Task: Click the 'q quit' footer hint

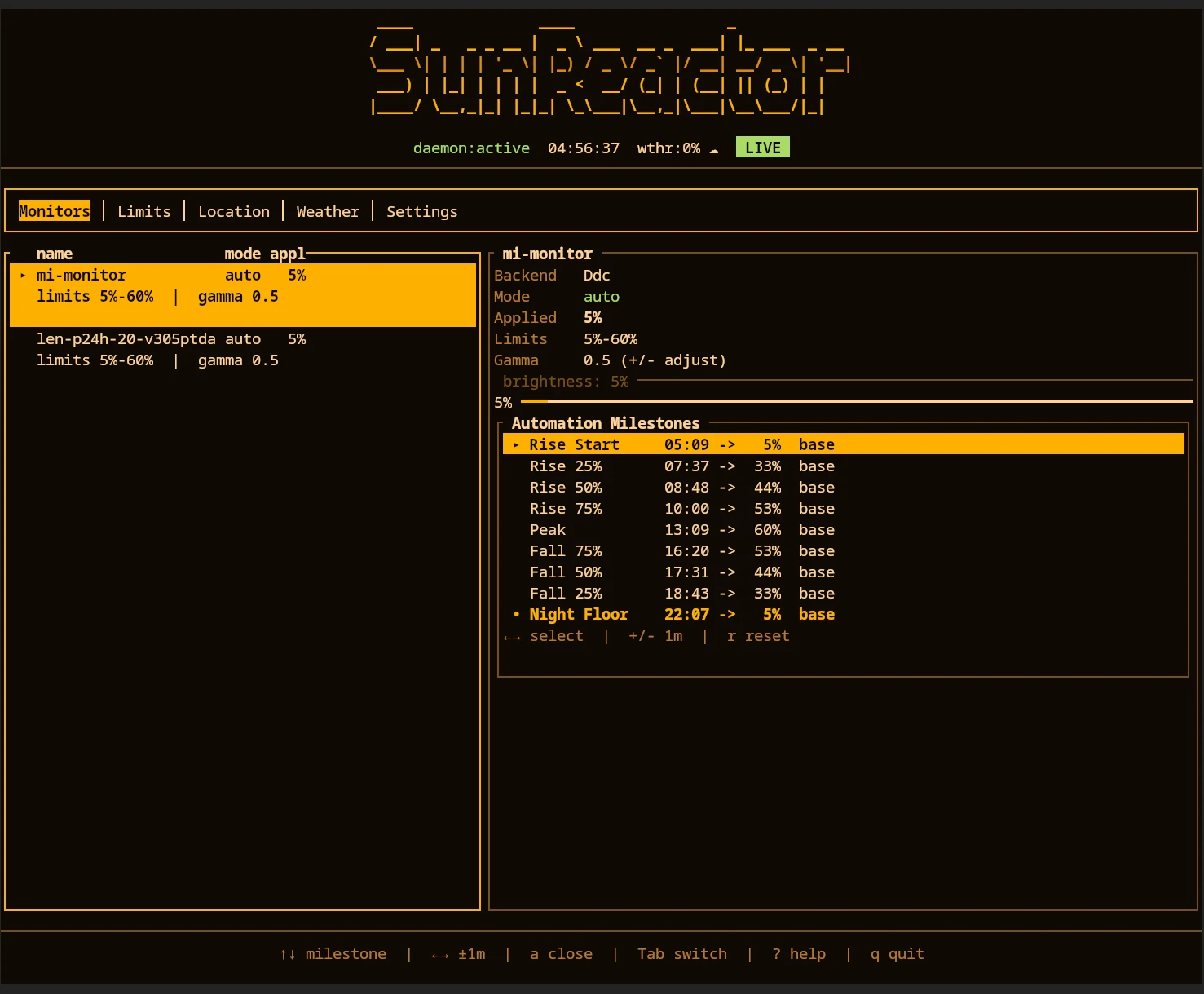Action: tap(897, 953)
